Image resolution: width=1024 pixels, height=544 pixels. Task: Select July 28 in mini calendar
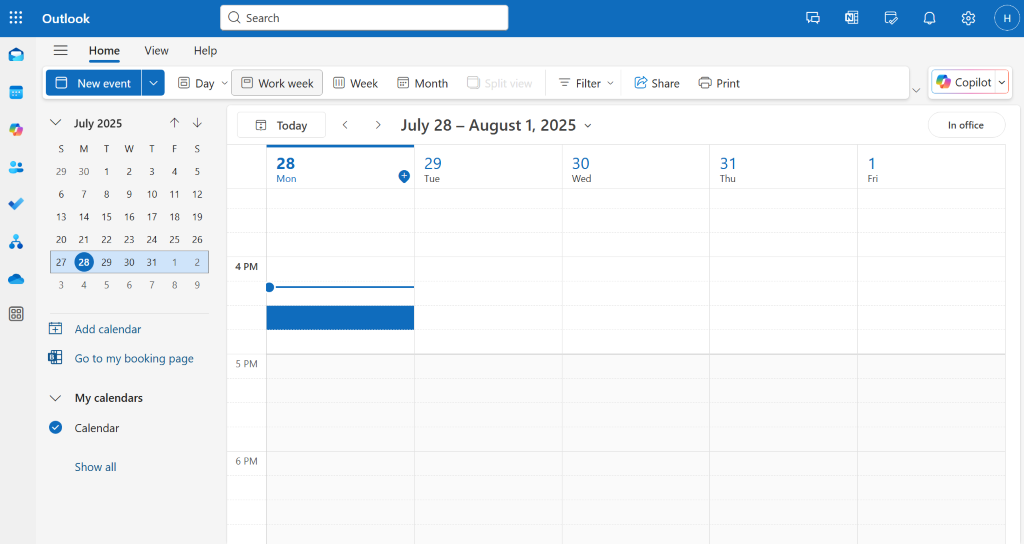[x=84, y=262]
